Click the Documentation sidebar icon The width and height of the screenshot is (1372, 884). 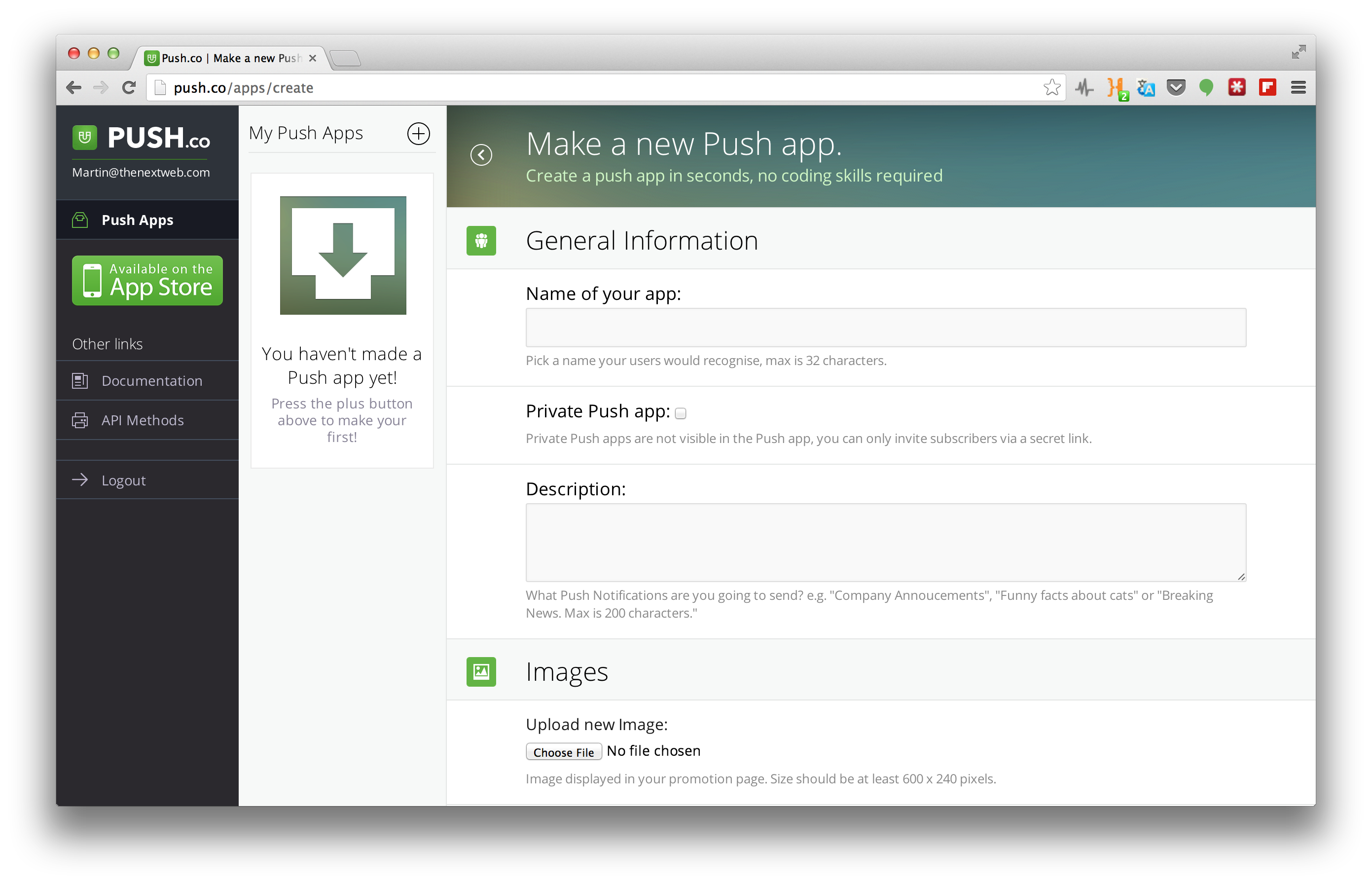(80, 380)
